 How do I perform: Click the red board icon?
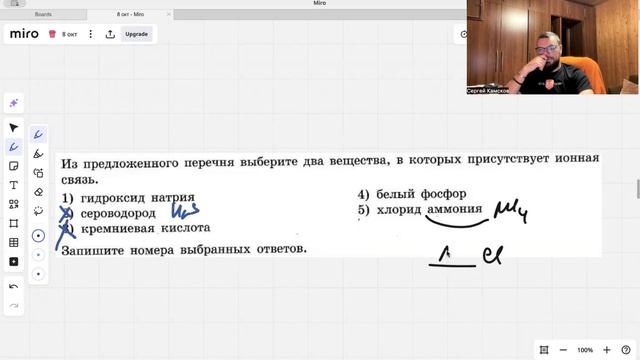click(x=52, y=34)
